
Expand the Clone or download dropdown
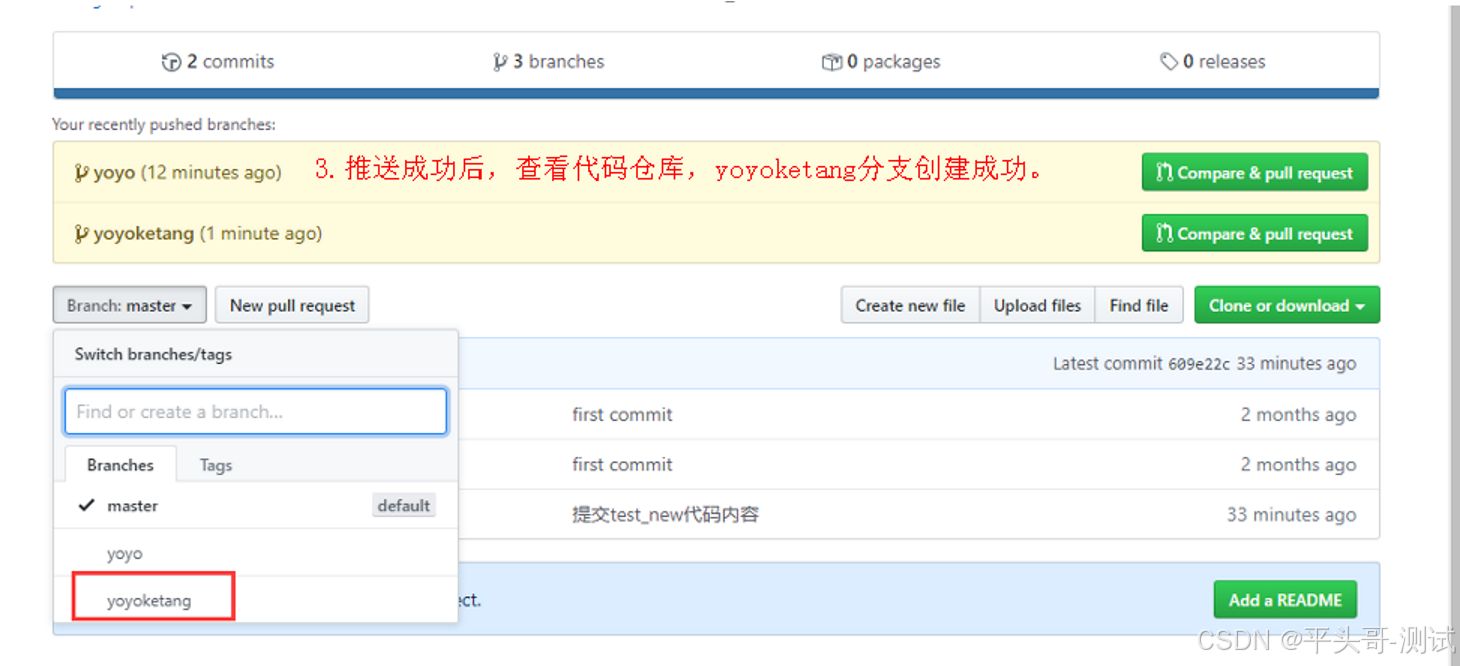pyautogui.click(x=1287, y=305)
